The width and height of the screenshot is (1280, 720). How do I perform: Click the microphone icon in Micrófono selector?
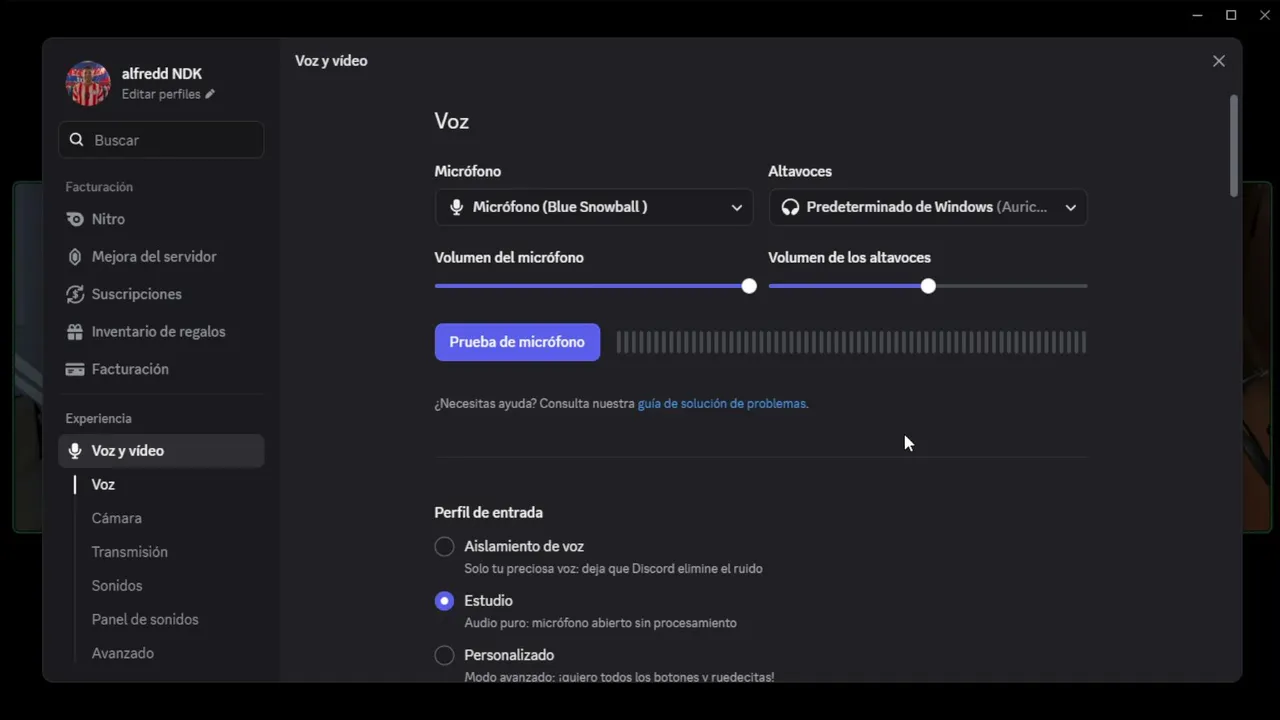456,207
